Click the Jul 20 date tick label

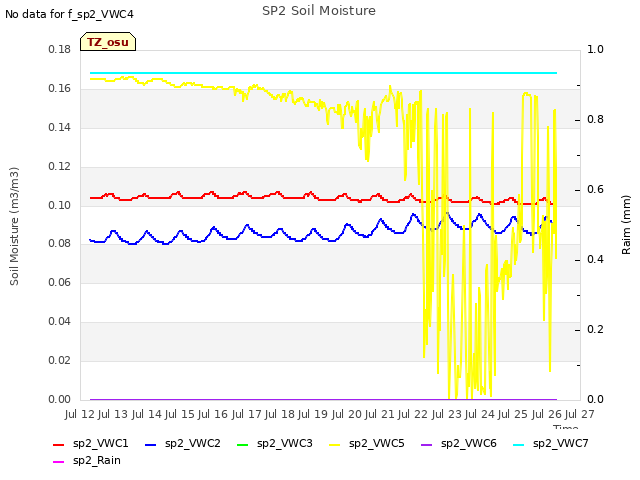point(347,414)
